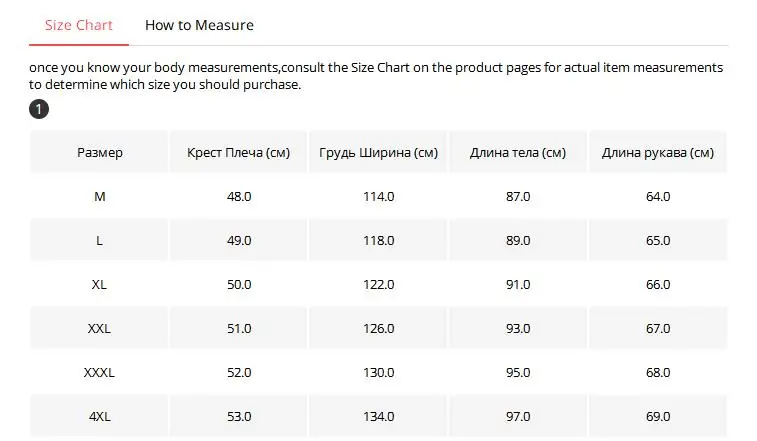Select the Размер column header

pos(99,152)
